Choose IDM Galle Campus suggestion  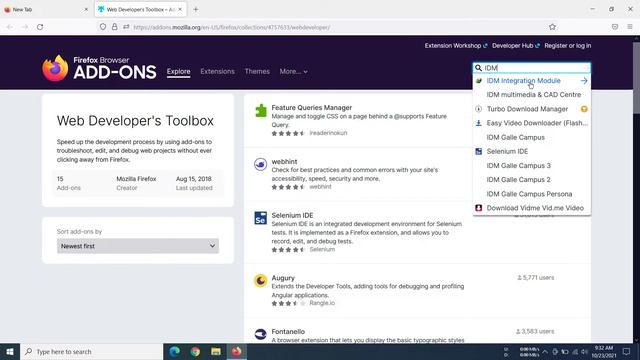click(x=532, y=137)
